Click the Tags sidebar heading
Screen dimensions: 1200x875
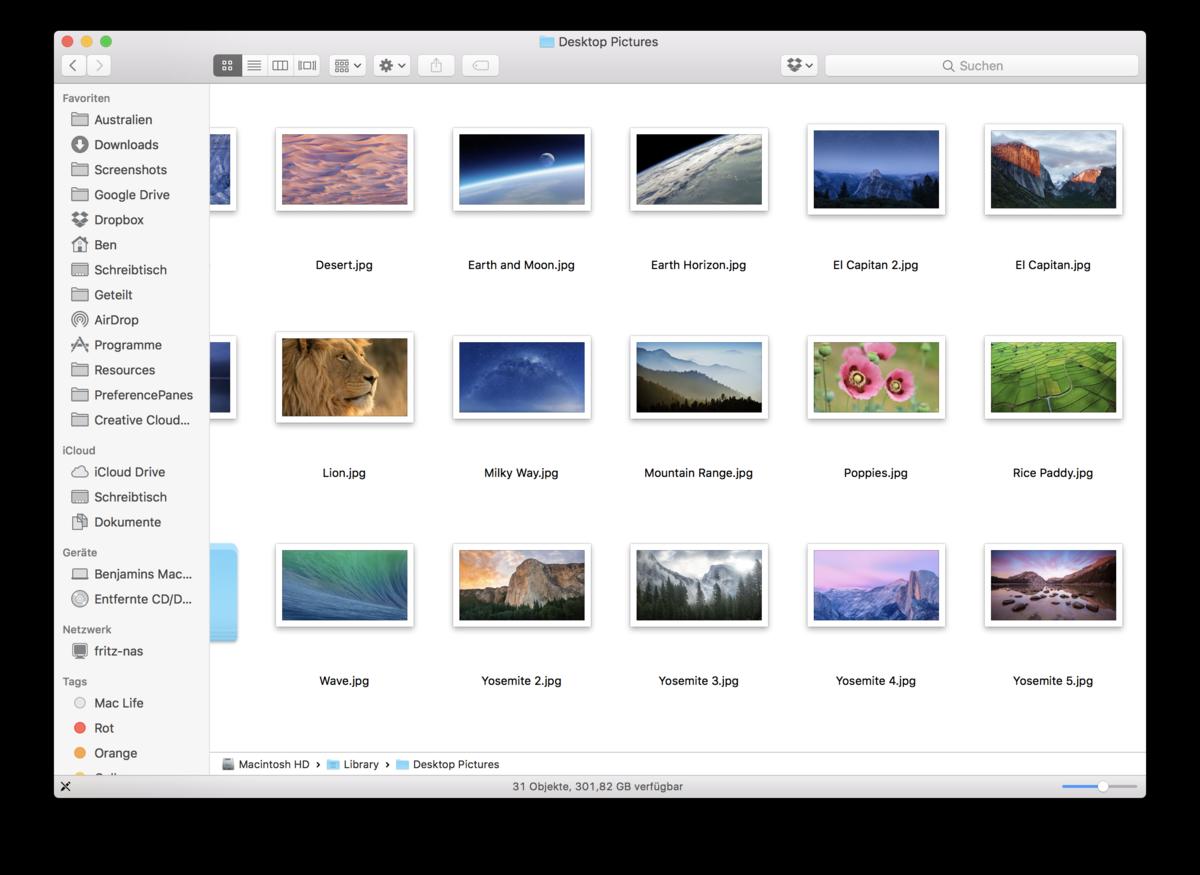point(75,681)
